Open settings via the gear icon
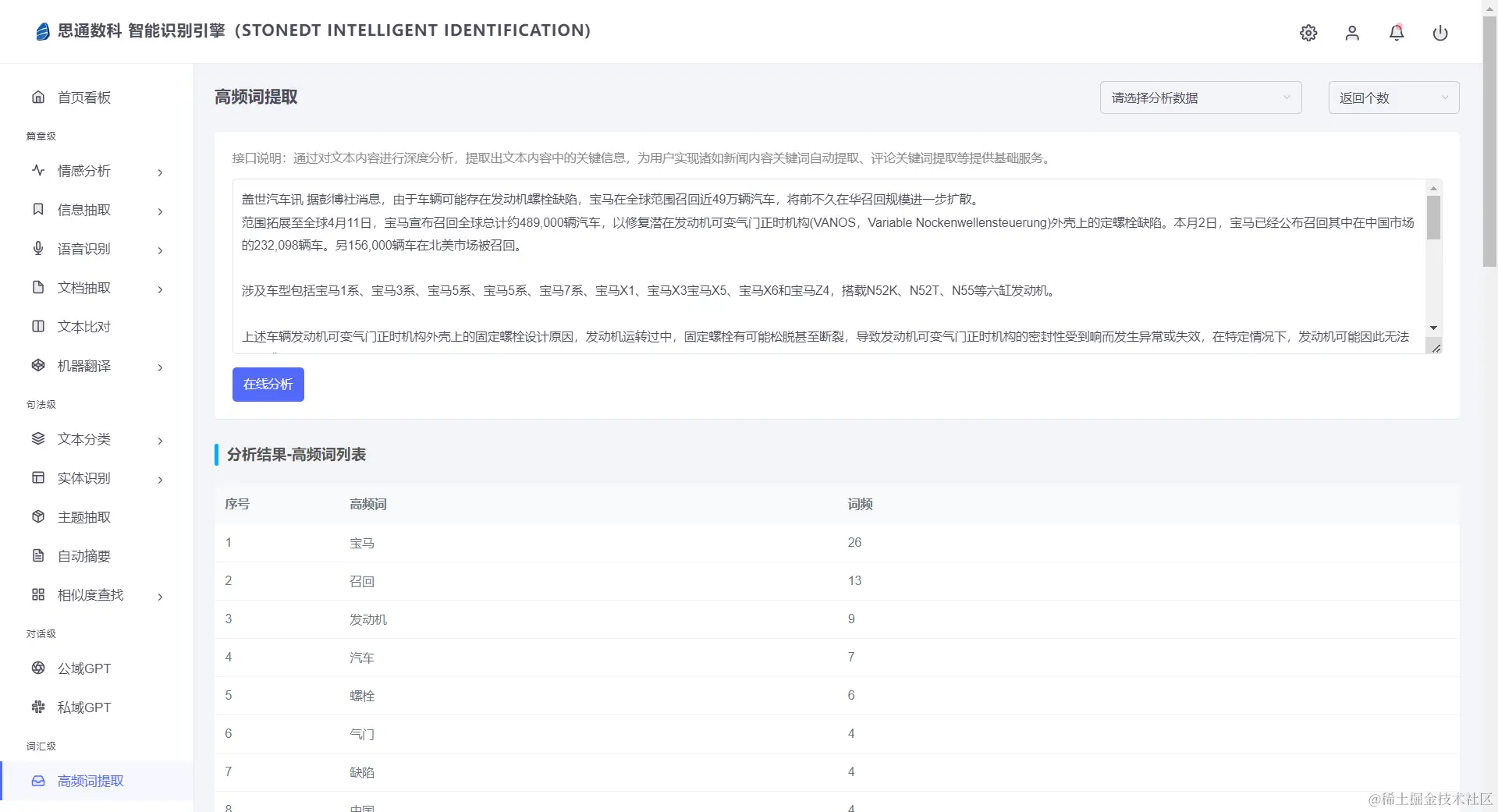This screenshot has height=812, width=1498. [x=1308, y=33]
